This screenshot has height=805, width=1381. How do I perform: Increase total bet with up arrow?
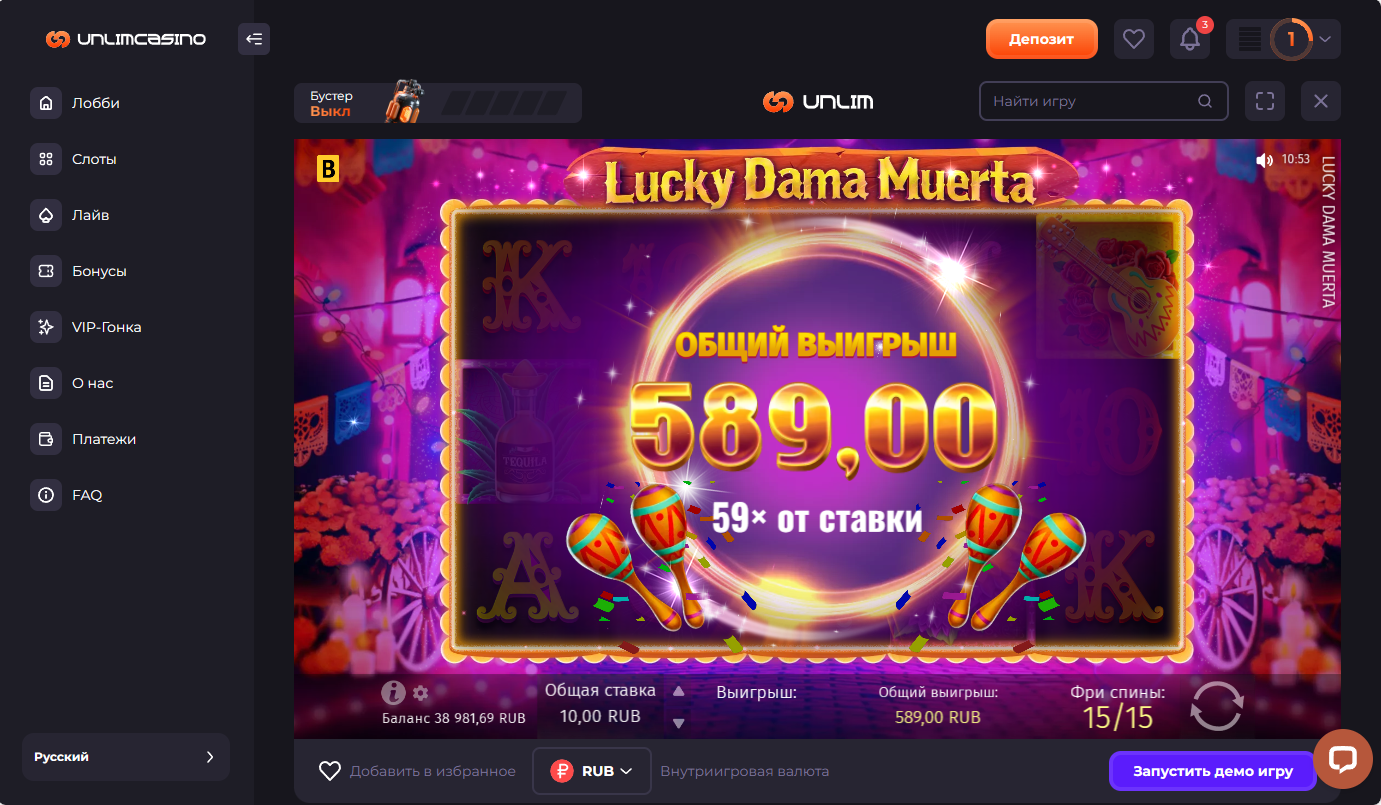pos(679,691)
